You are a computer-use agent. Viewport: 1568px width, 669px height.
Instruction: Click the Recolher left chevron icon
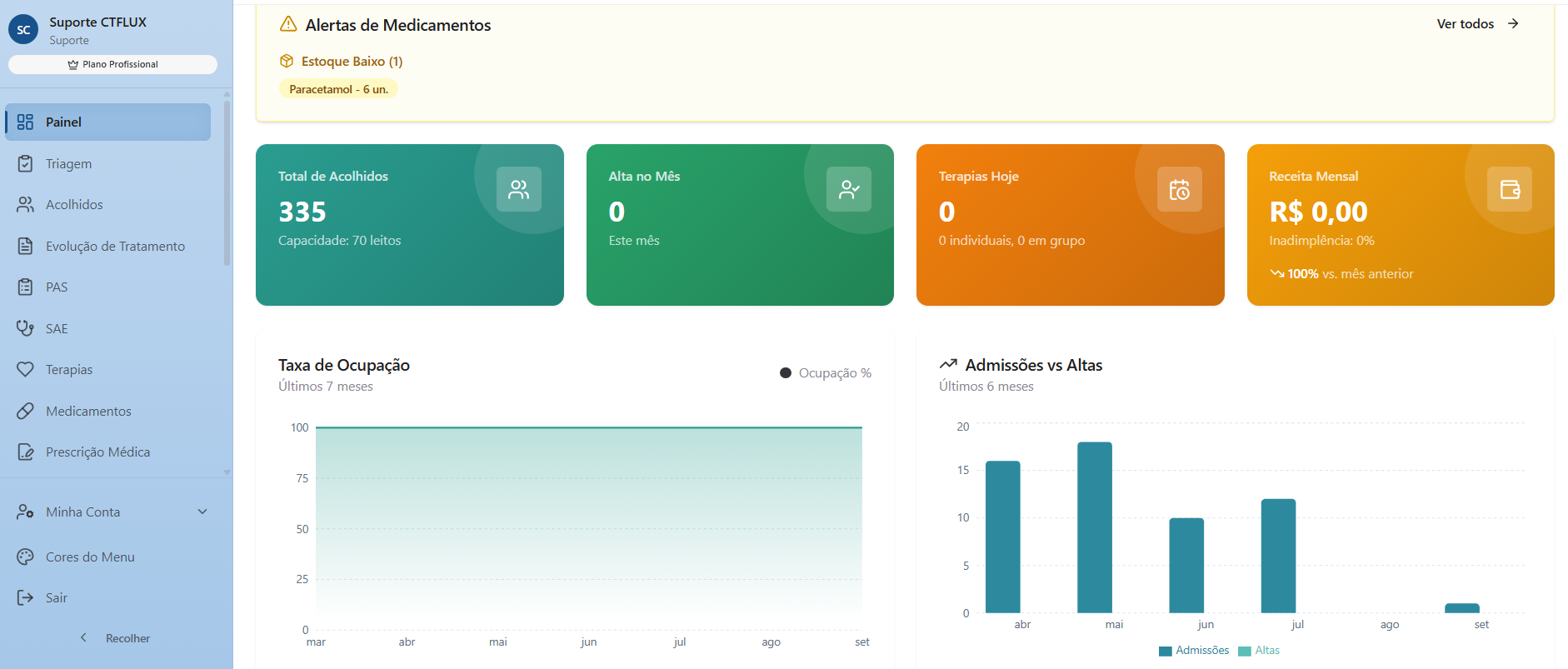click(x=83, y=637)
